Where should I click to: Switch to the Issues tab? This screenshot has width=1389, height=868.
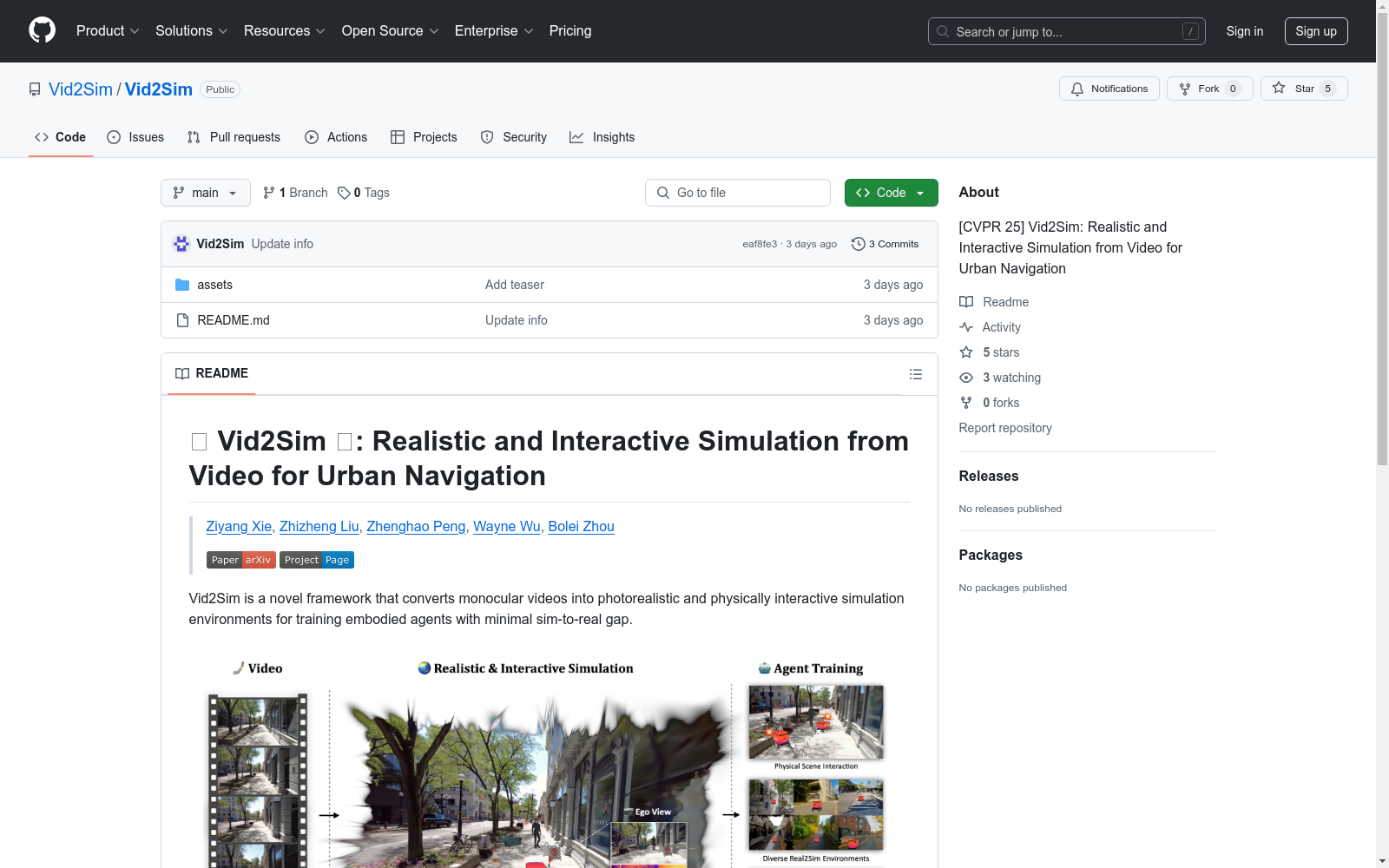click(135, 137)
